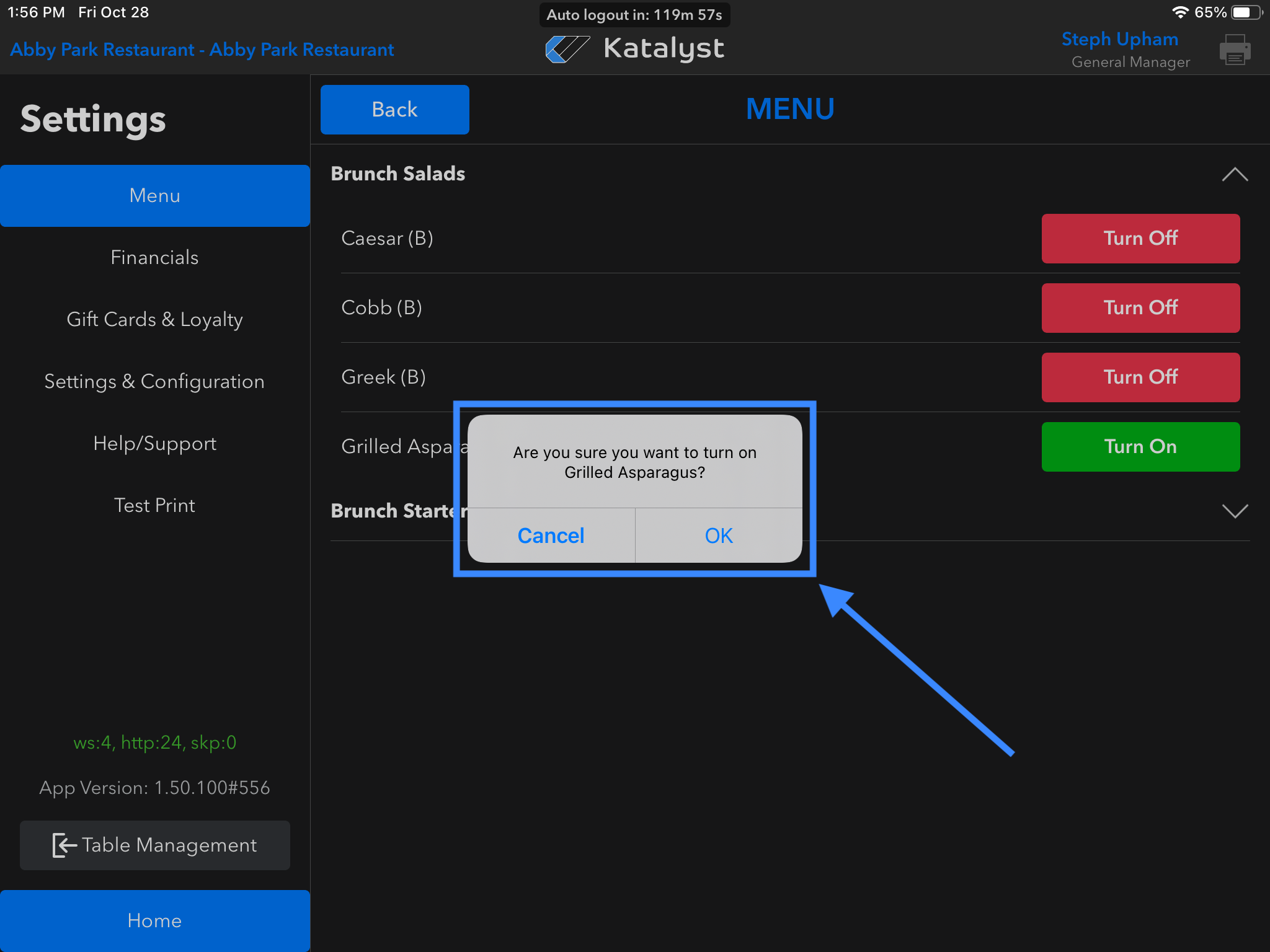Viewport: 1270px width, 952px height.
Task: Click the Table Management exit icon
Action: (x=64, y=845)
